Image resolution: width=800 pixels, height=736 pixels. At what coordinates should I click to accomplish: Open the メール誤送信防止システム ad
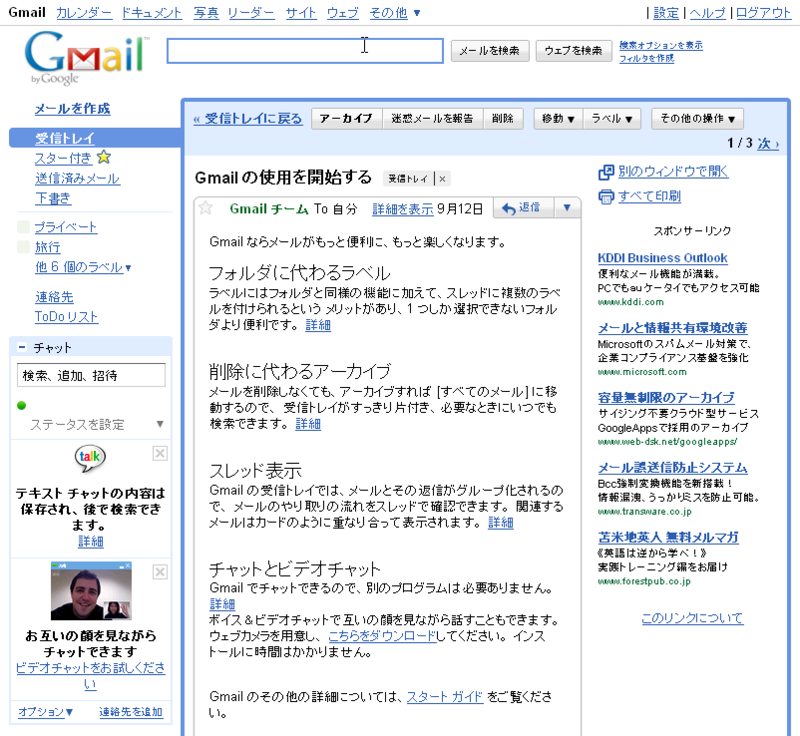(672, 467)
